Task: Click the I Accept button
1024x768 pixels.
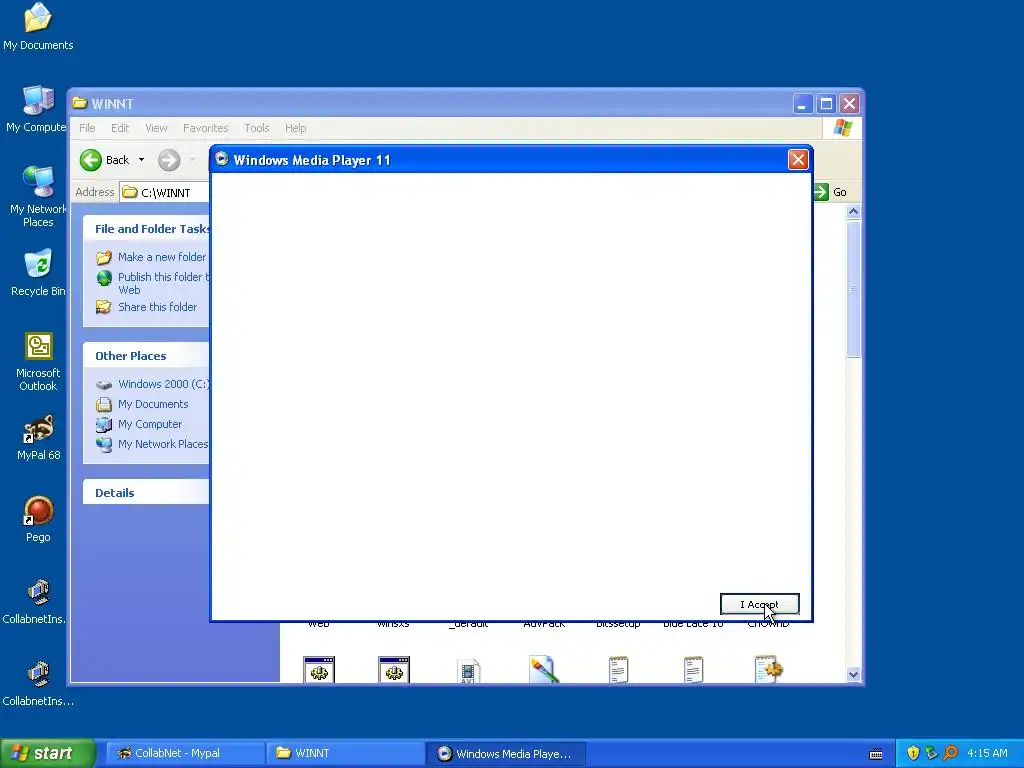Action: coord(760,604)
